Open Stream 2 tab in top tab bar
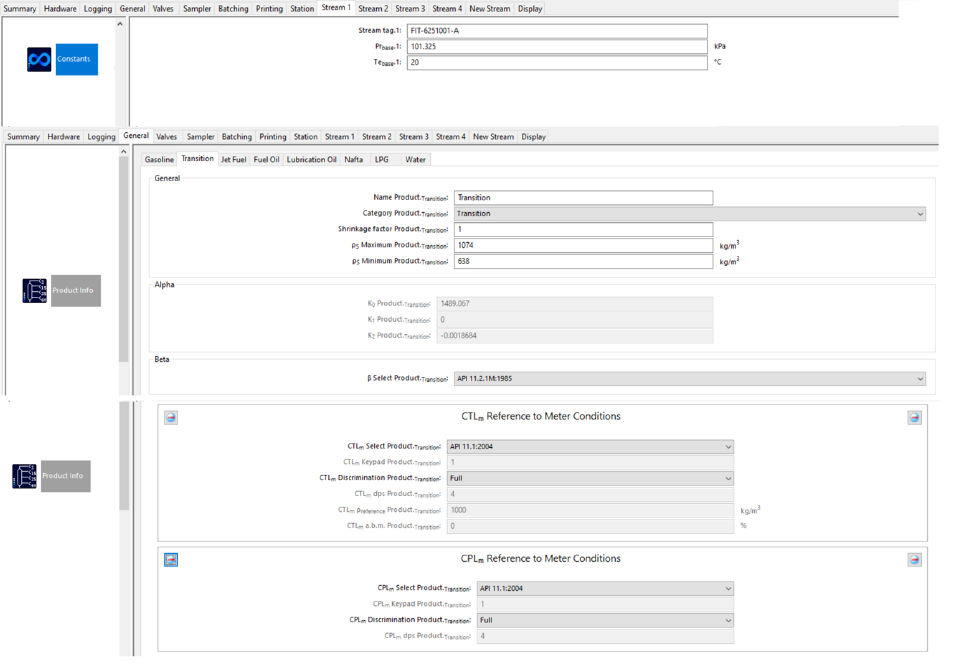The image size is (958, 668). (373, 9)
